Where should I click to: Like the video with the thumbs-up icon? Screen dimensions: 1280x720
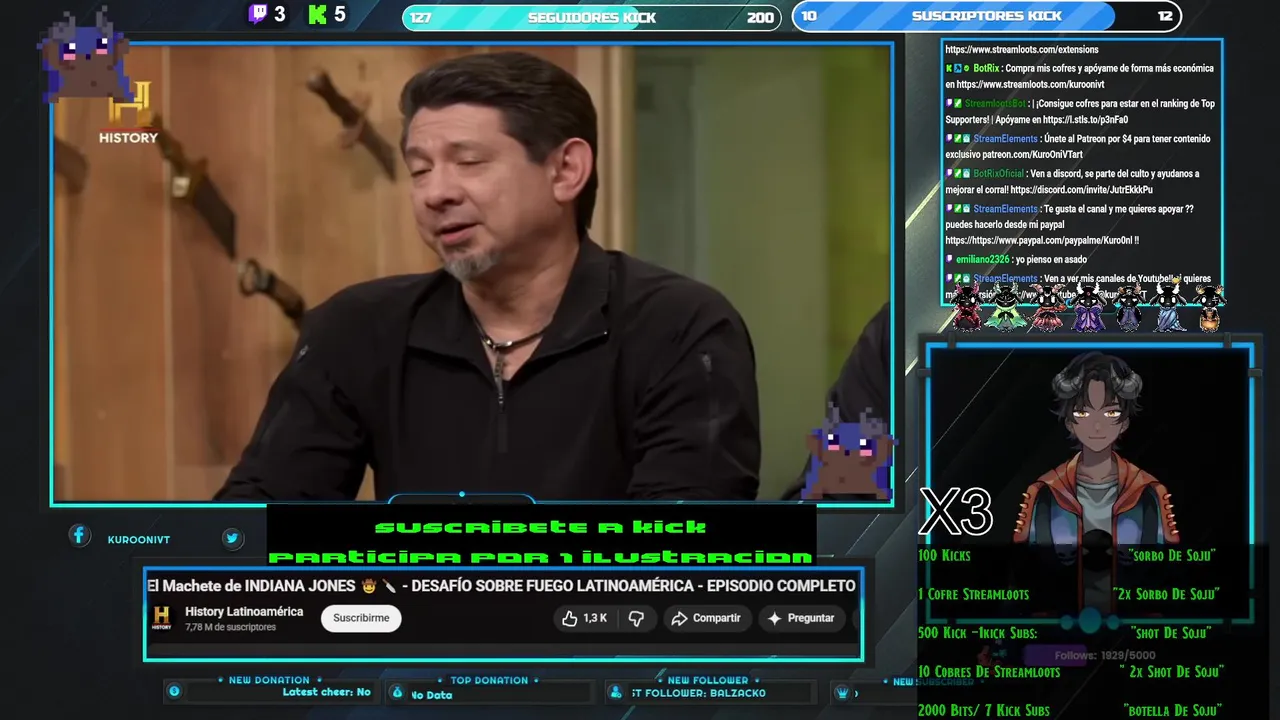tap(570, 619)
